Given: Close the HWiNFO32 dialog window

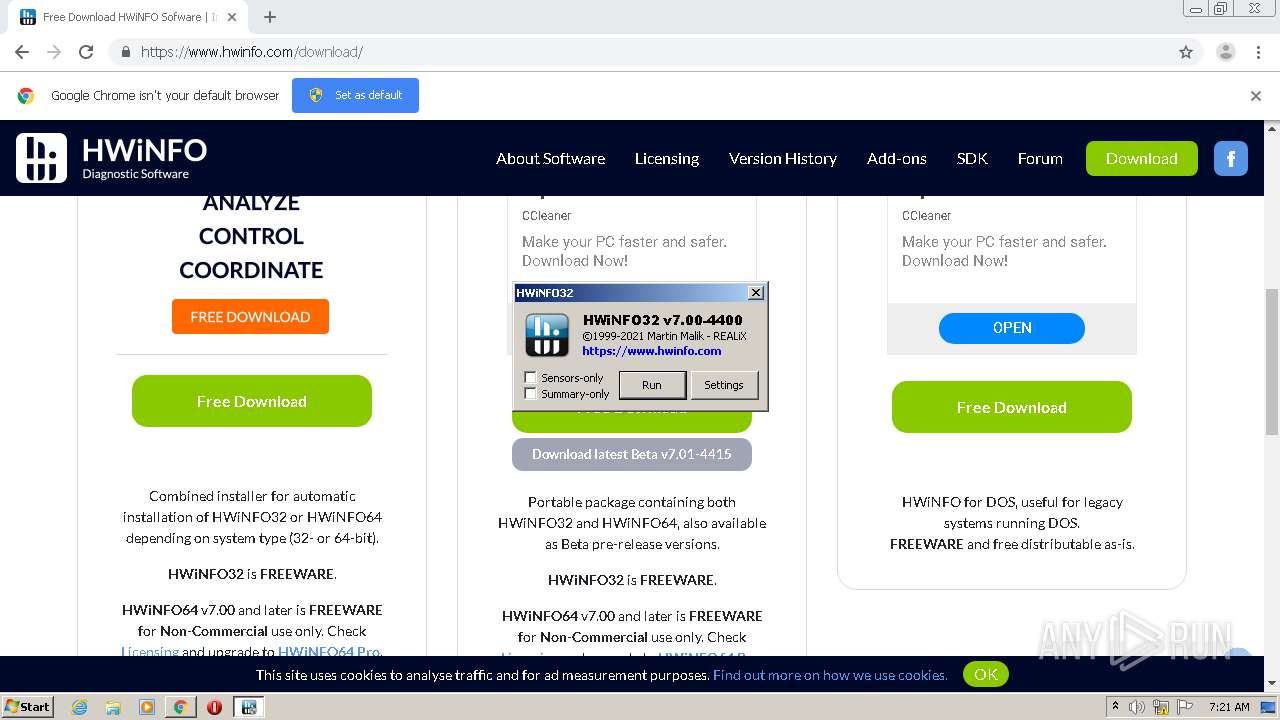Looking at the screenshot, I should coord(756,292).
